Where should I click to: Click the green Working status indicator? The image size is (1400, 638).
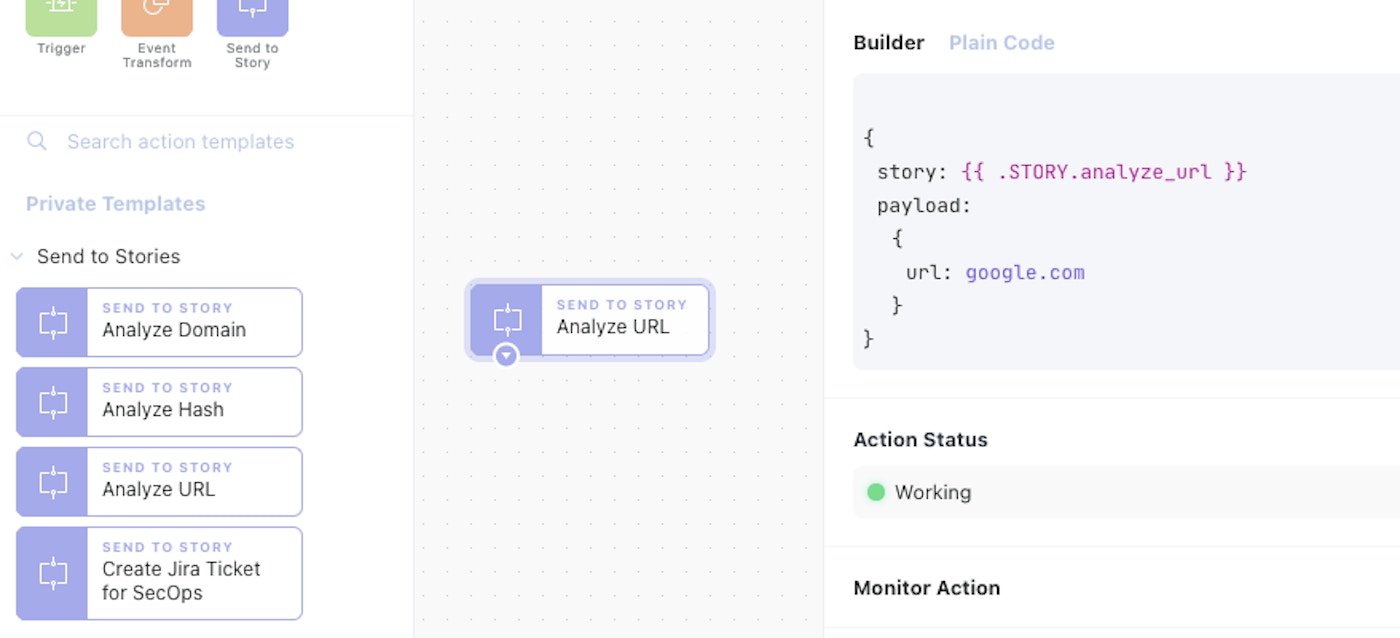pos(876,492)
